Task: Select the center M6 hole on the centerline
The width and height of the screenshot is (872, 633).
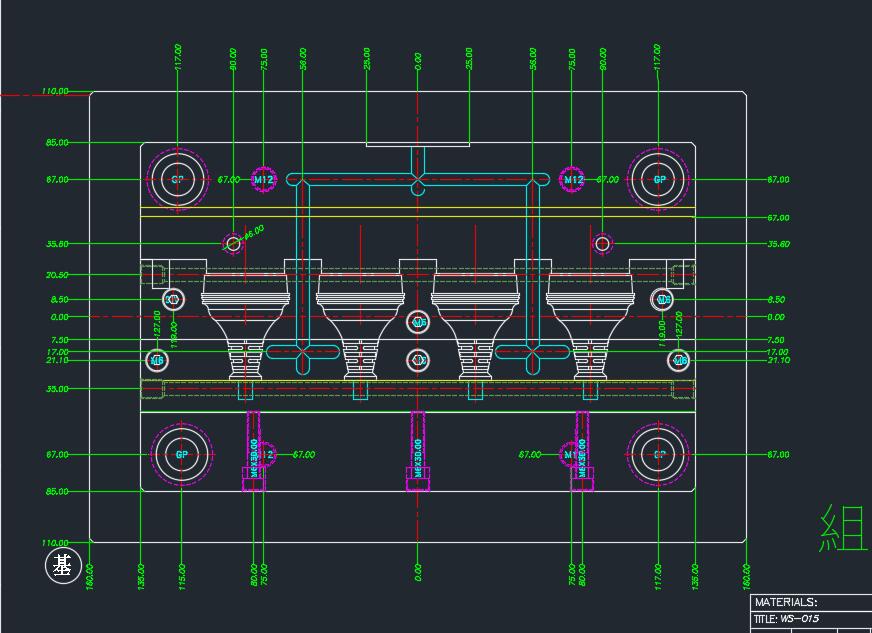Action: point(419,322)
